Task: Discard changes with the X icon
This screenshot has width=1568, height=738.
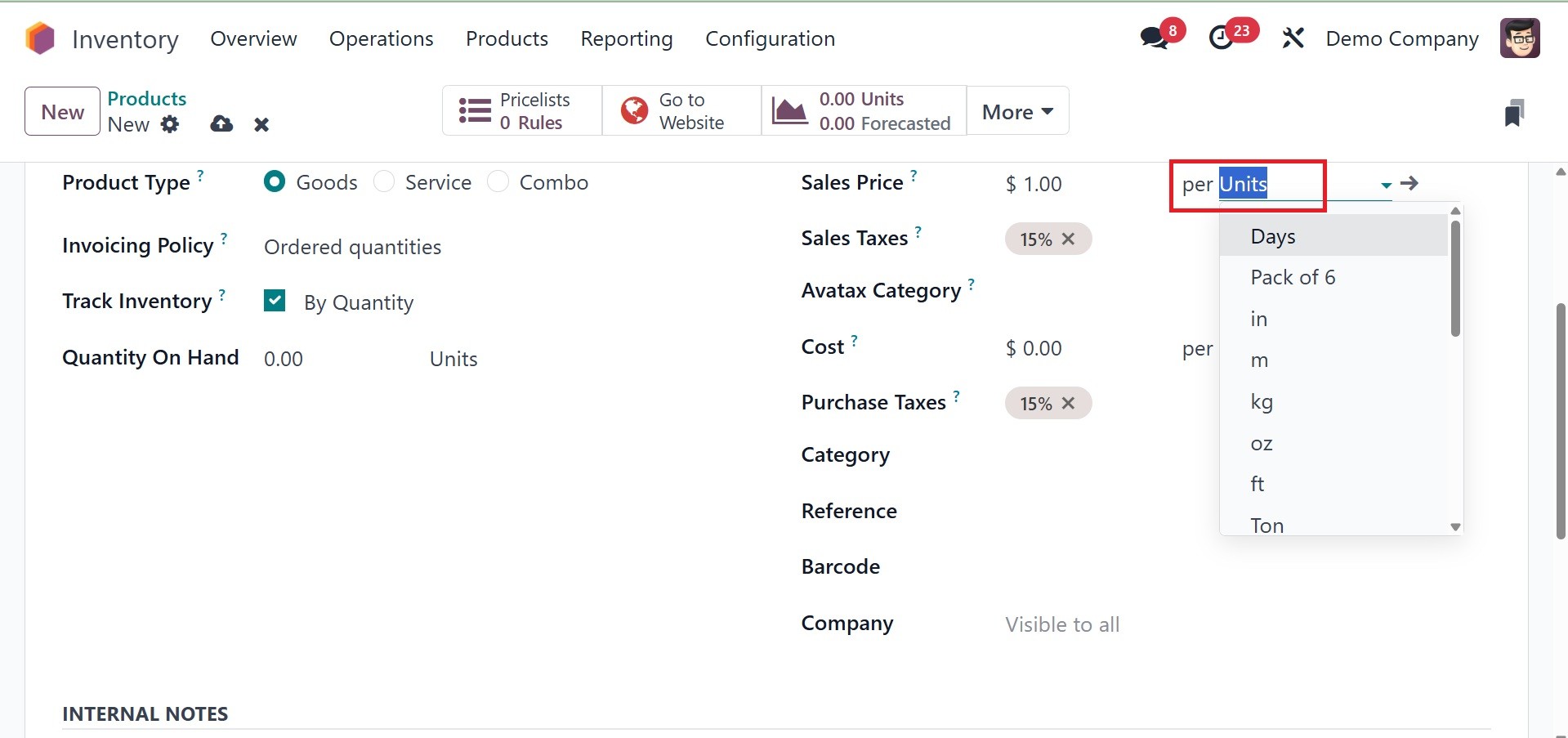Action: tap(261, 124)
